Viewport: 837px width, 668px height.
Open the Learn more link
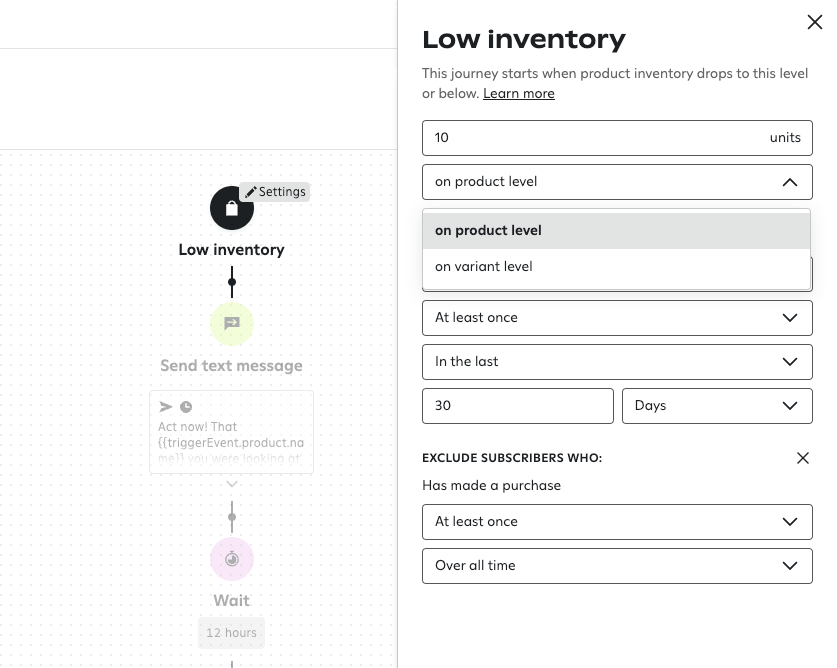click(x=518, y=93)
